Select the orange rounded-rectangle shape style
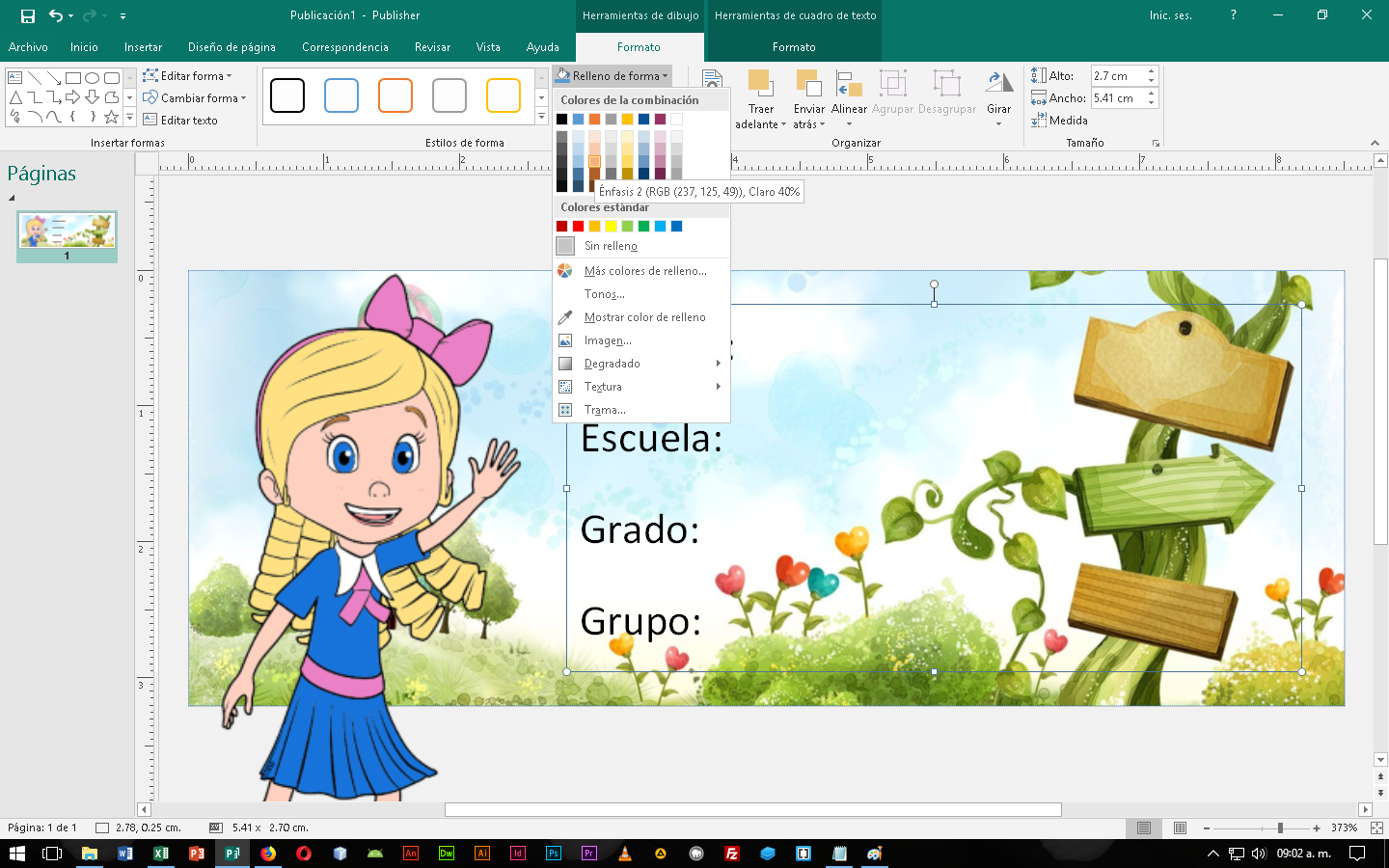1389x868 pixels. 395,95
